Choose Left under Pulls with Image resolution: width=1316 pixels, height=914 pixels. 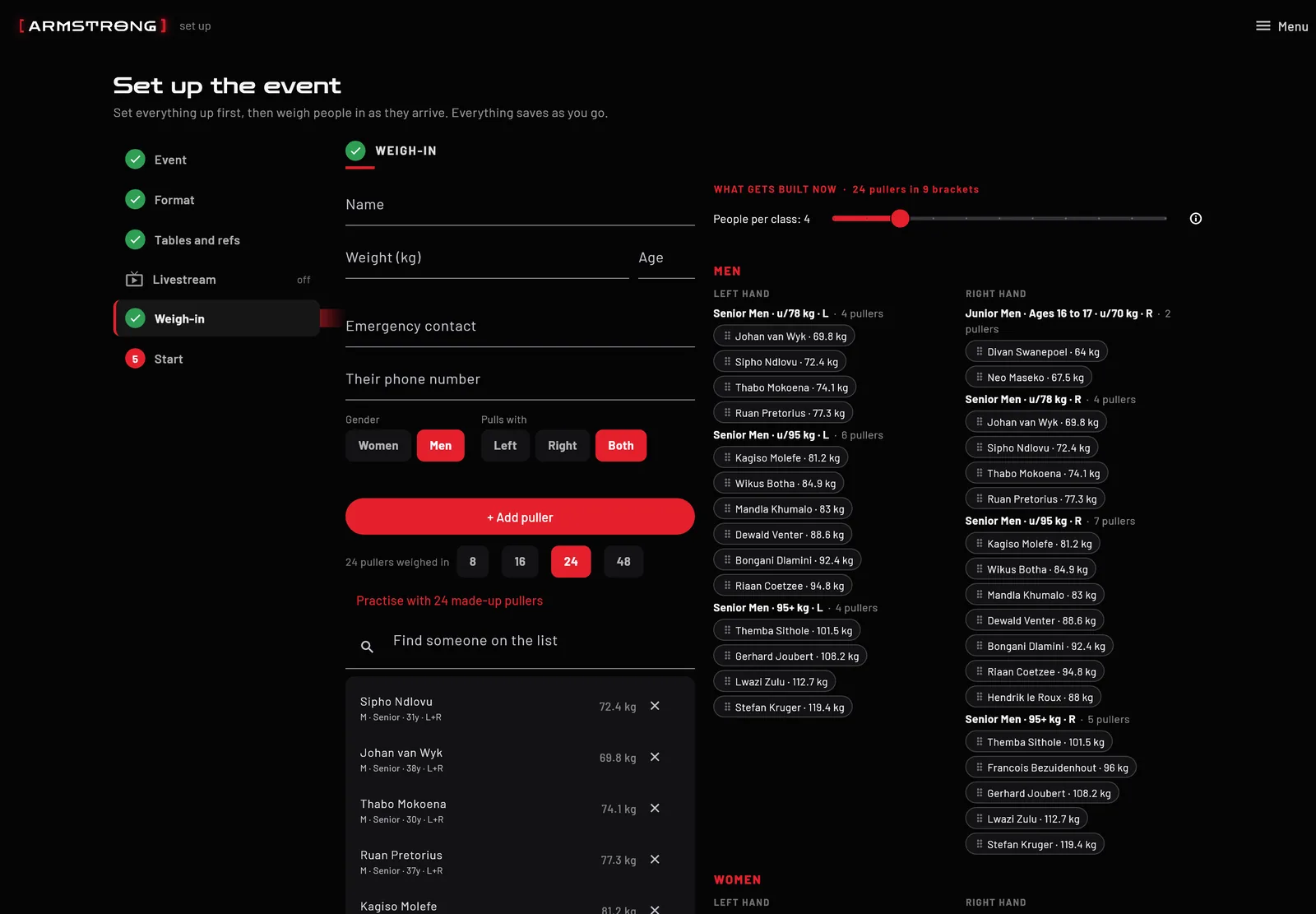tap(505, 446)
